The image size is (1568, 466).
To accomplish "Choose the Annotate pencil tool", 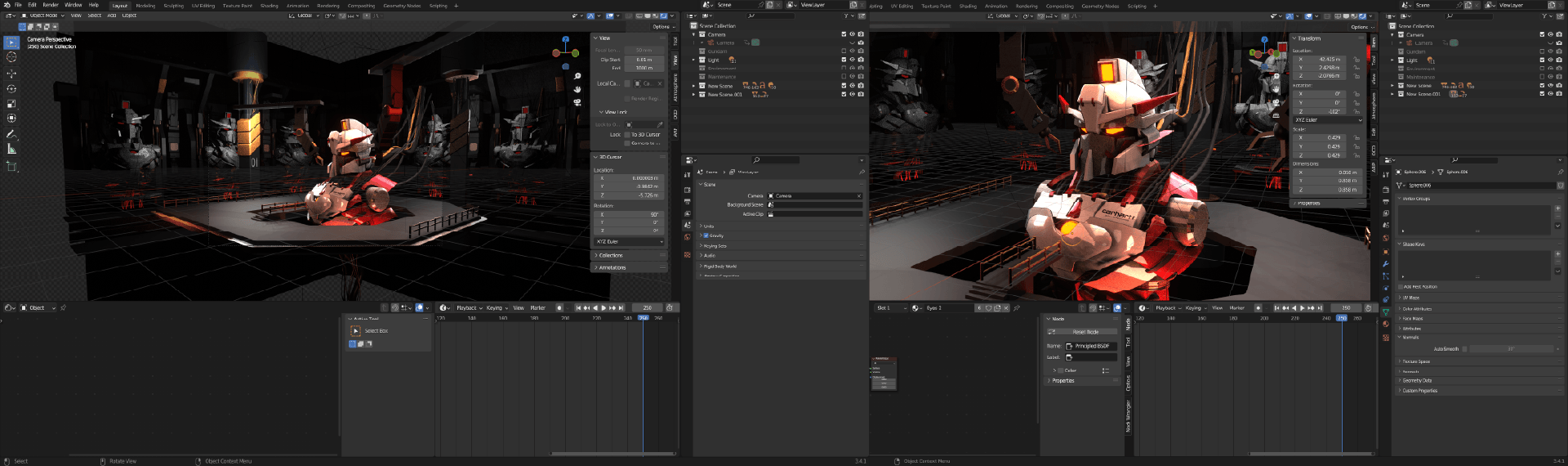I will coord(11,134).
